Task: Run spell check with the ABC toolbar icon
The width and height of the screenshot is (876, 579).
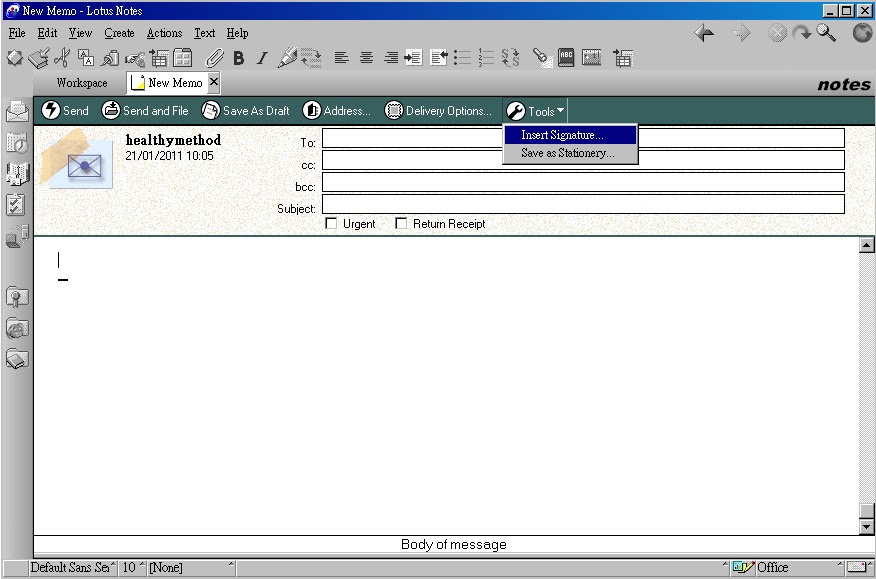Action: point(566,58)
